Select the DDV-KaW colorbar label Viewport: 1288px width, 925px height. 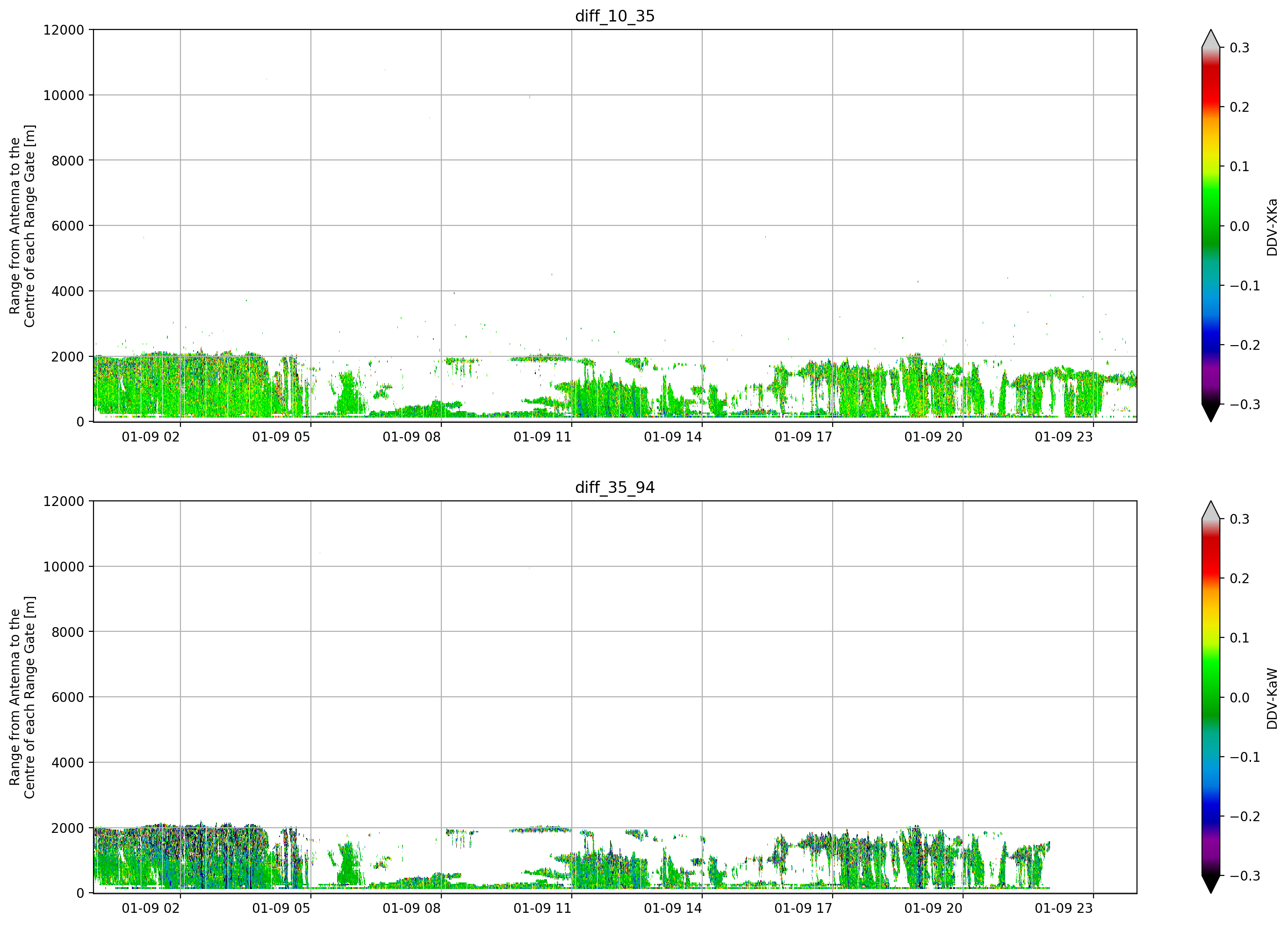[x=1272, y=698]
